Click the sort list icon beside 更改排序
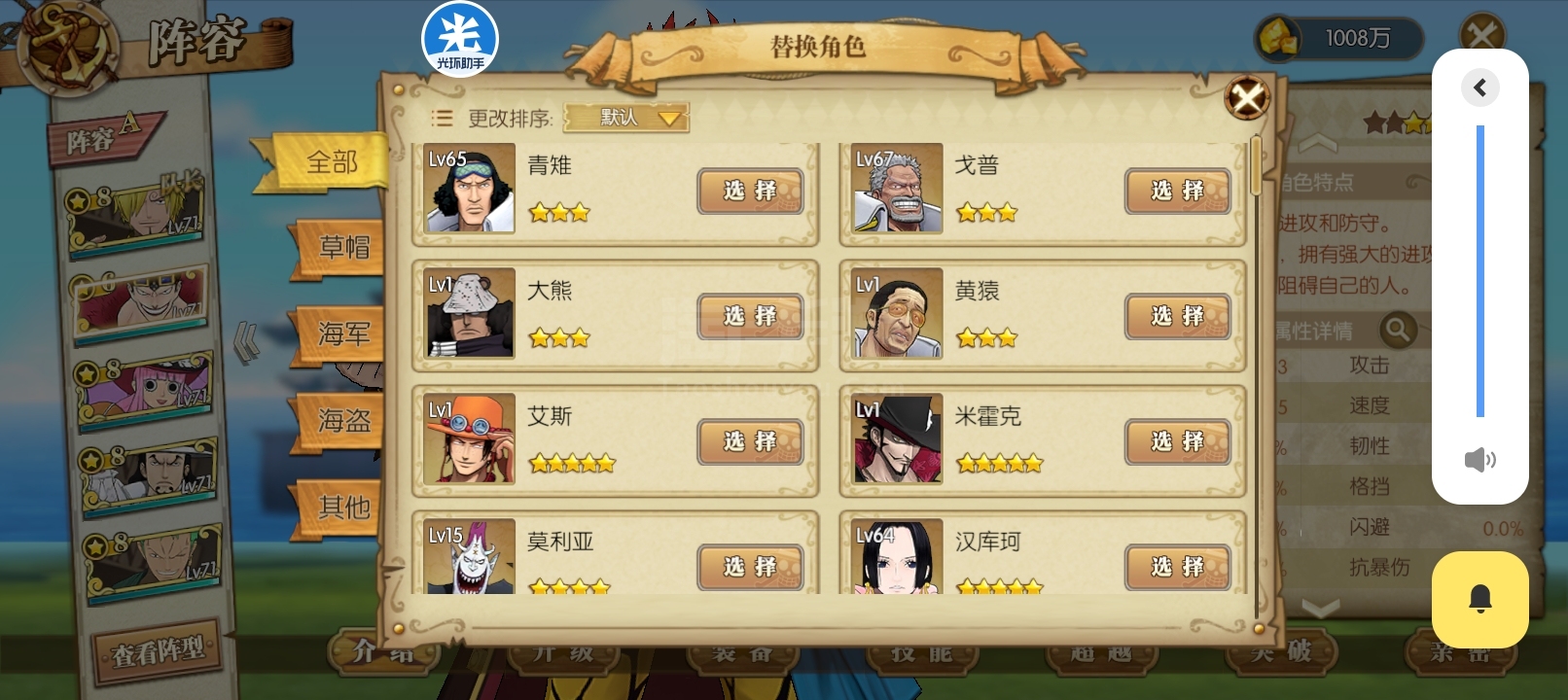 click(442, 119)
